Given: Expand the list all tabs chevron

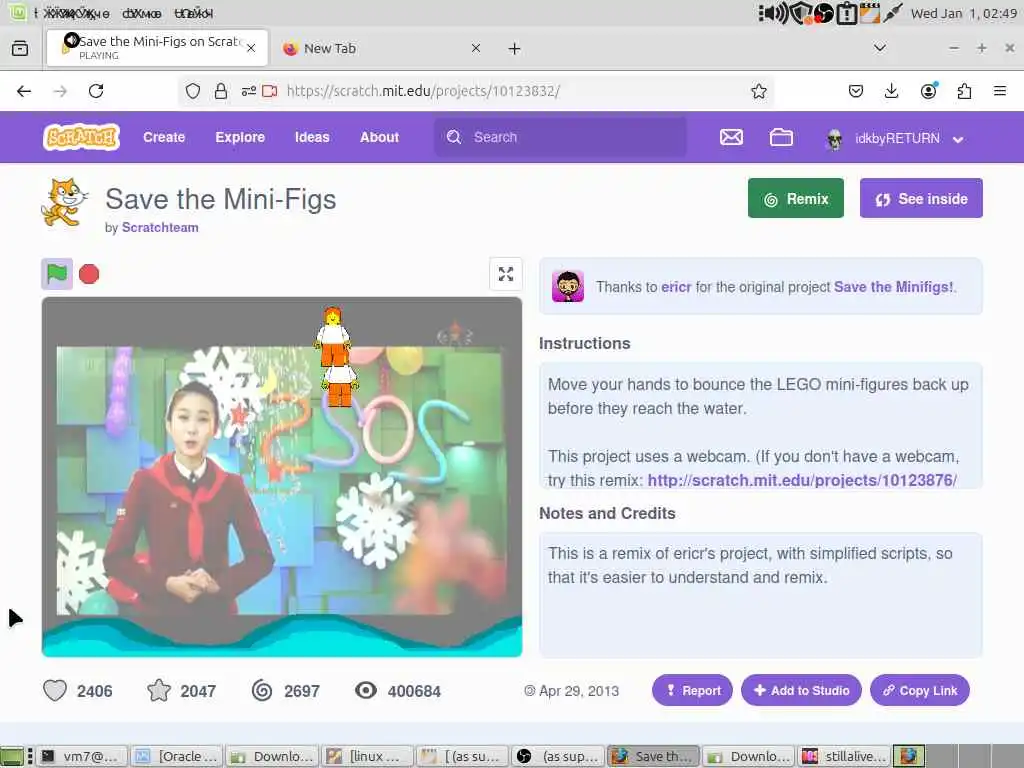Looking at the screenshot, I should coord(880,48).
